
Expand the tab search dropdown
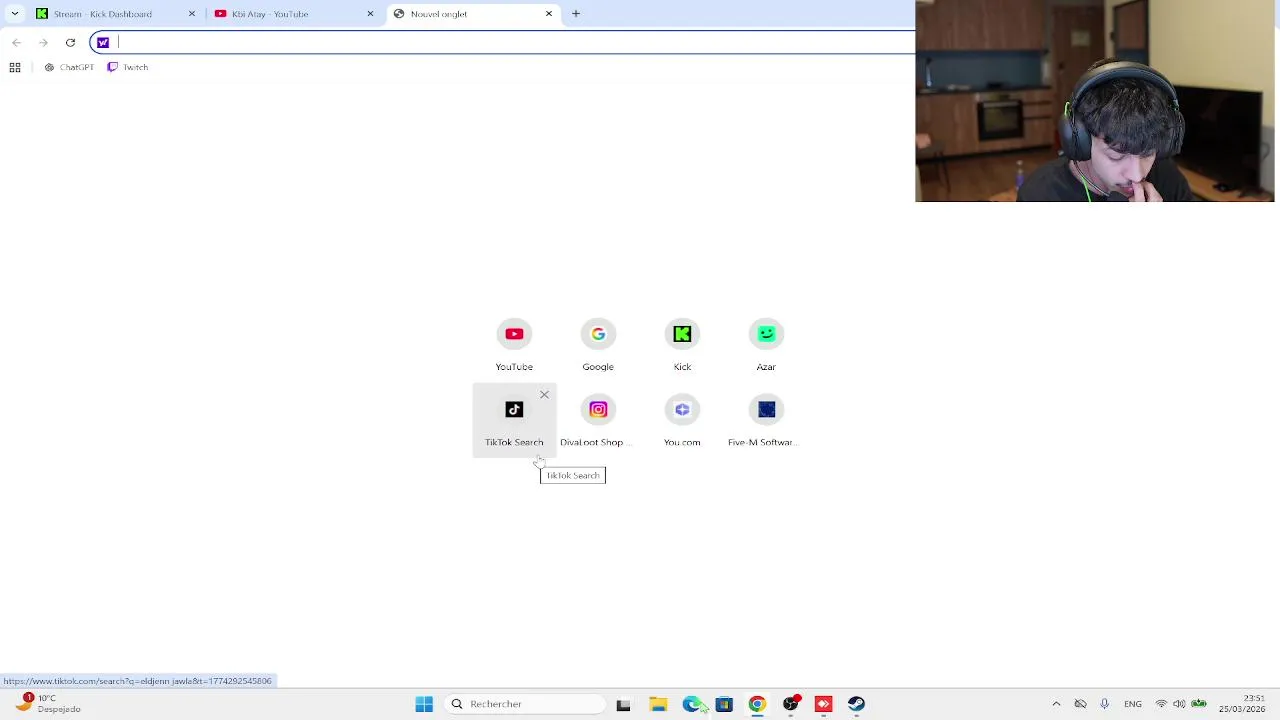pos(14,14)
